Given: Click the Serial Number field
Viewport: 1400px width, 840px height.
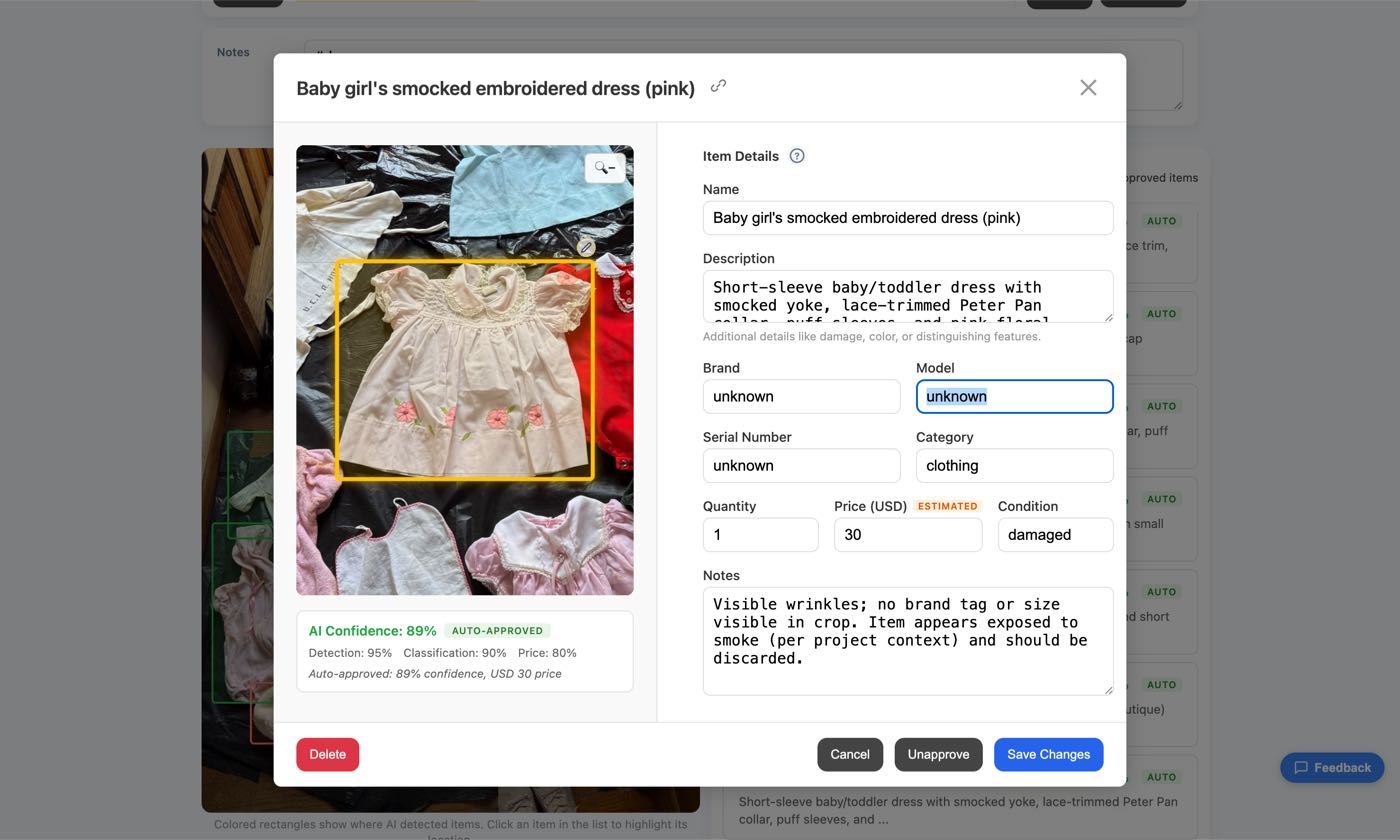Looking at the screenshot, I should tap(801, 466).
